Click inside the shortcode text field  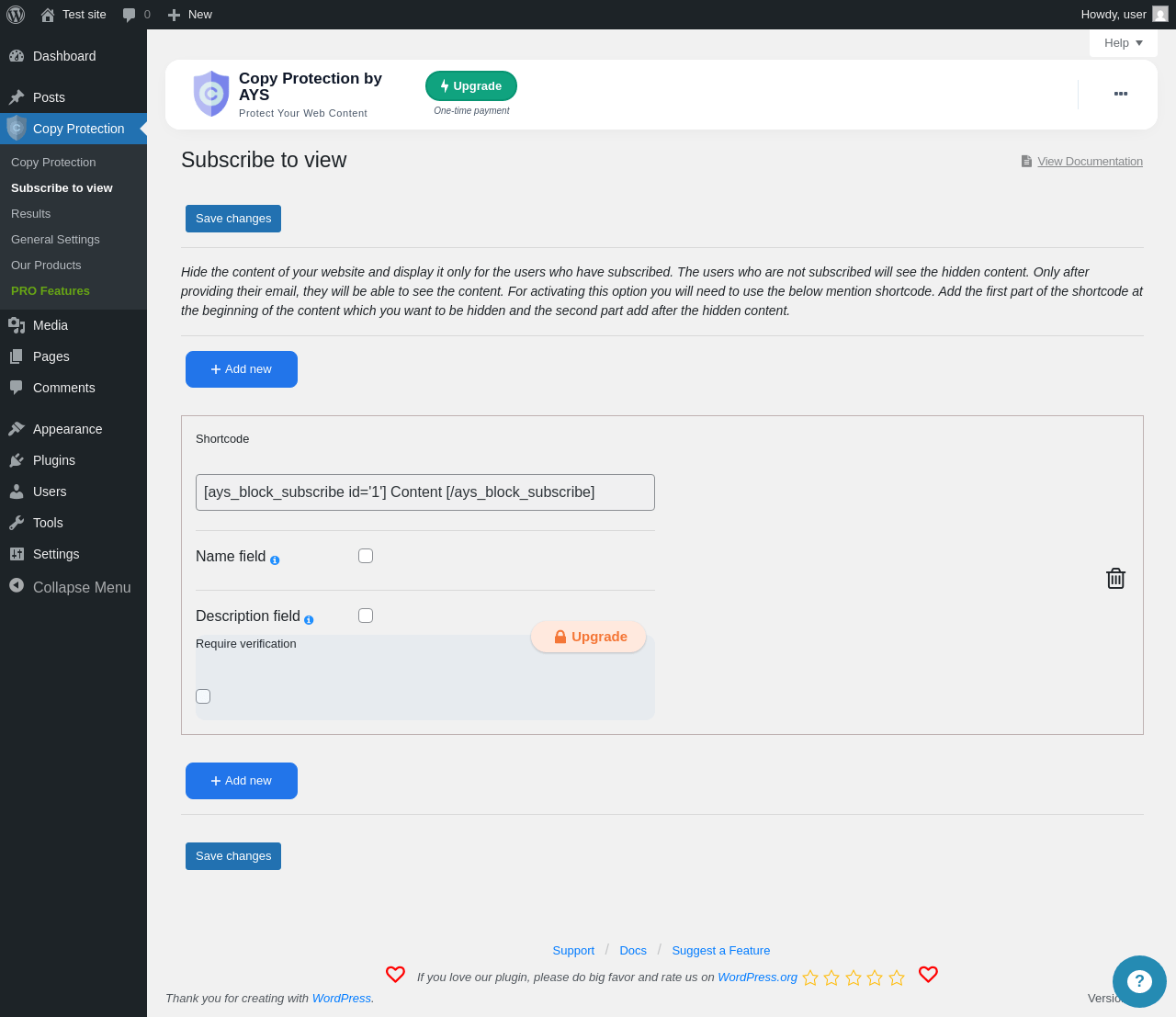point(425,492)
